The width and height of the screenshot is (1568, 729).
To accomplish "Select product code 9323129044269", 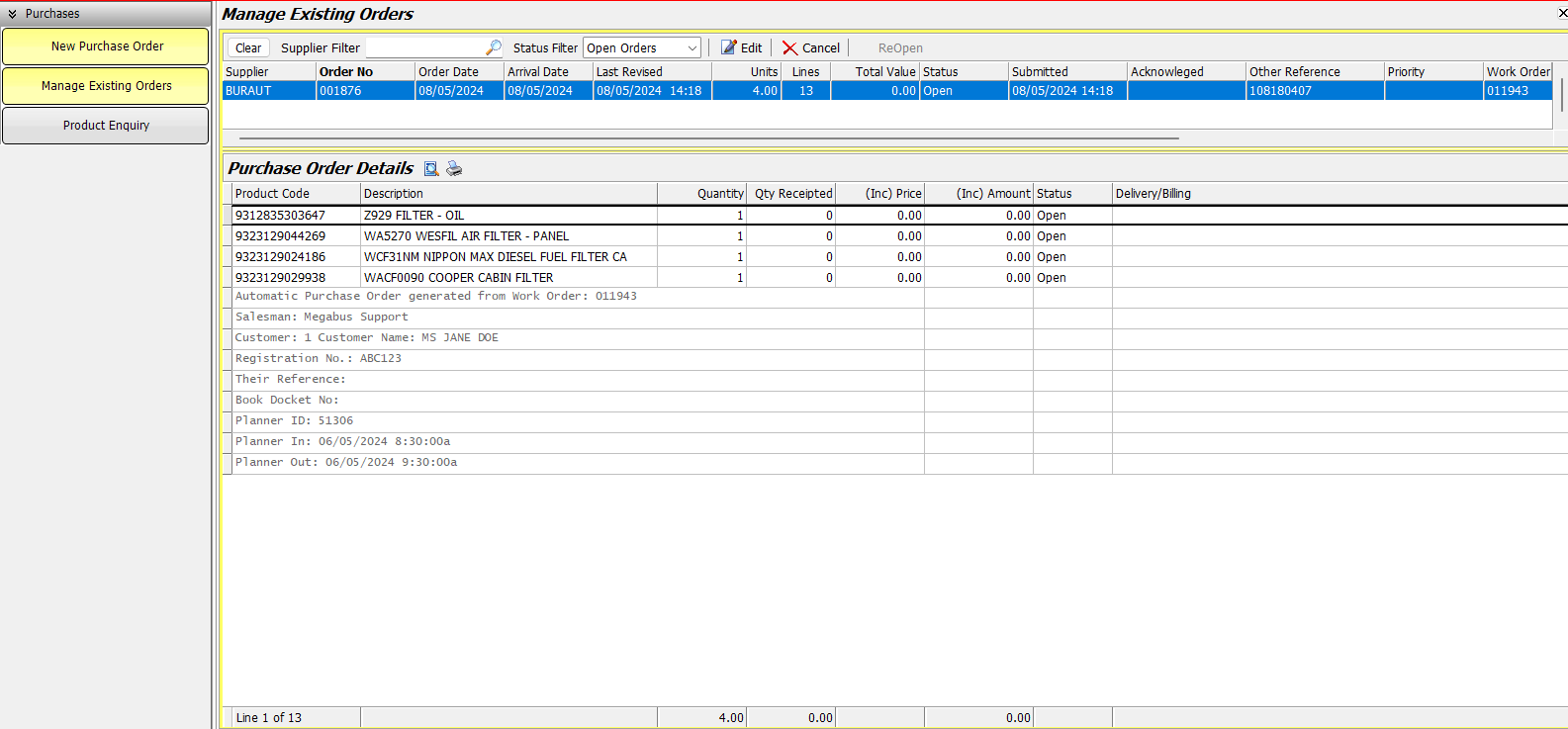I will [x=296, y=236].
